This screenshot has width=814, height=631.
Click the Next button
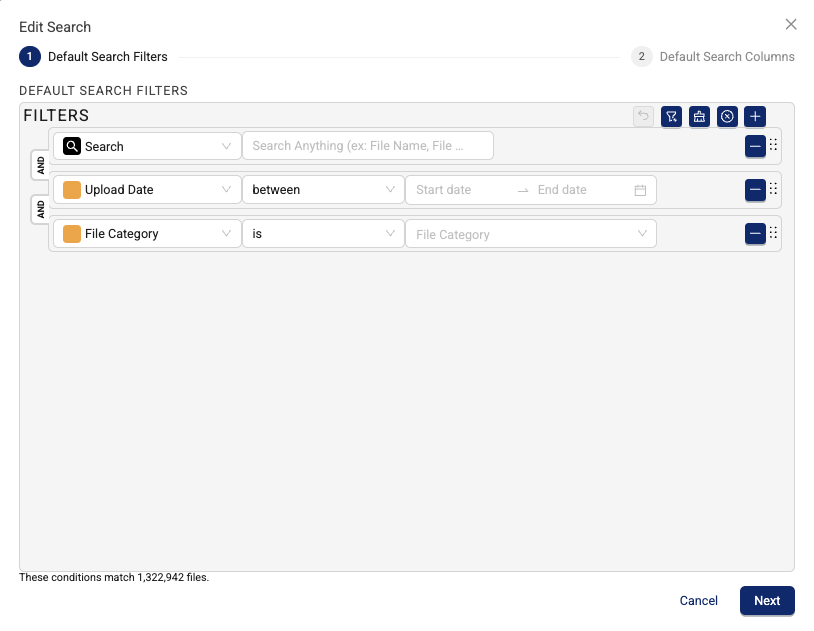point(767,601)
